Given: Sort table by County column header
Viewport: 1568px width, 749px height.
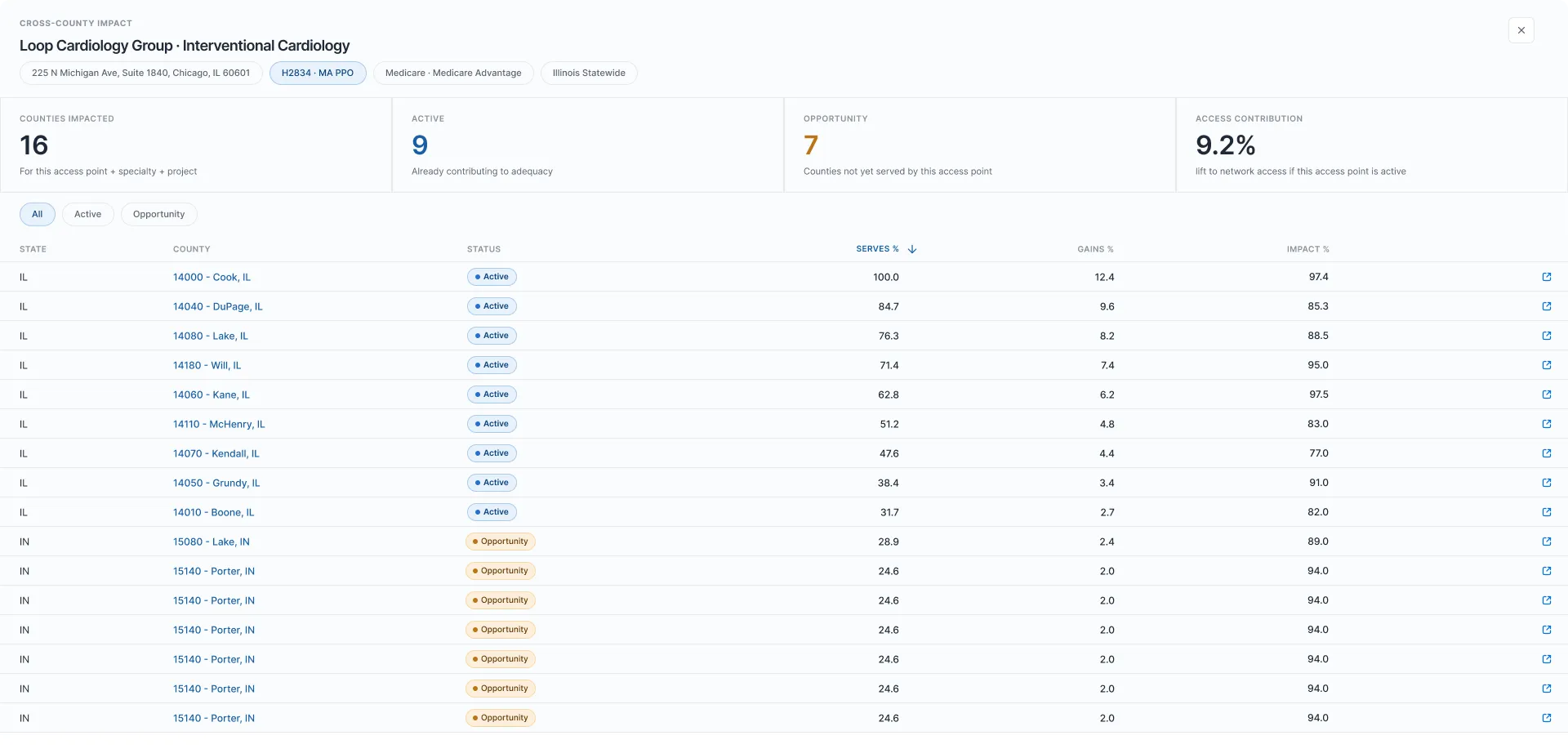Looking at the screenshot, I should 192,249.
